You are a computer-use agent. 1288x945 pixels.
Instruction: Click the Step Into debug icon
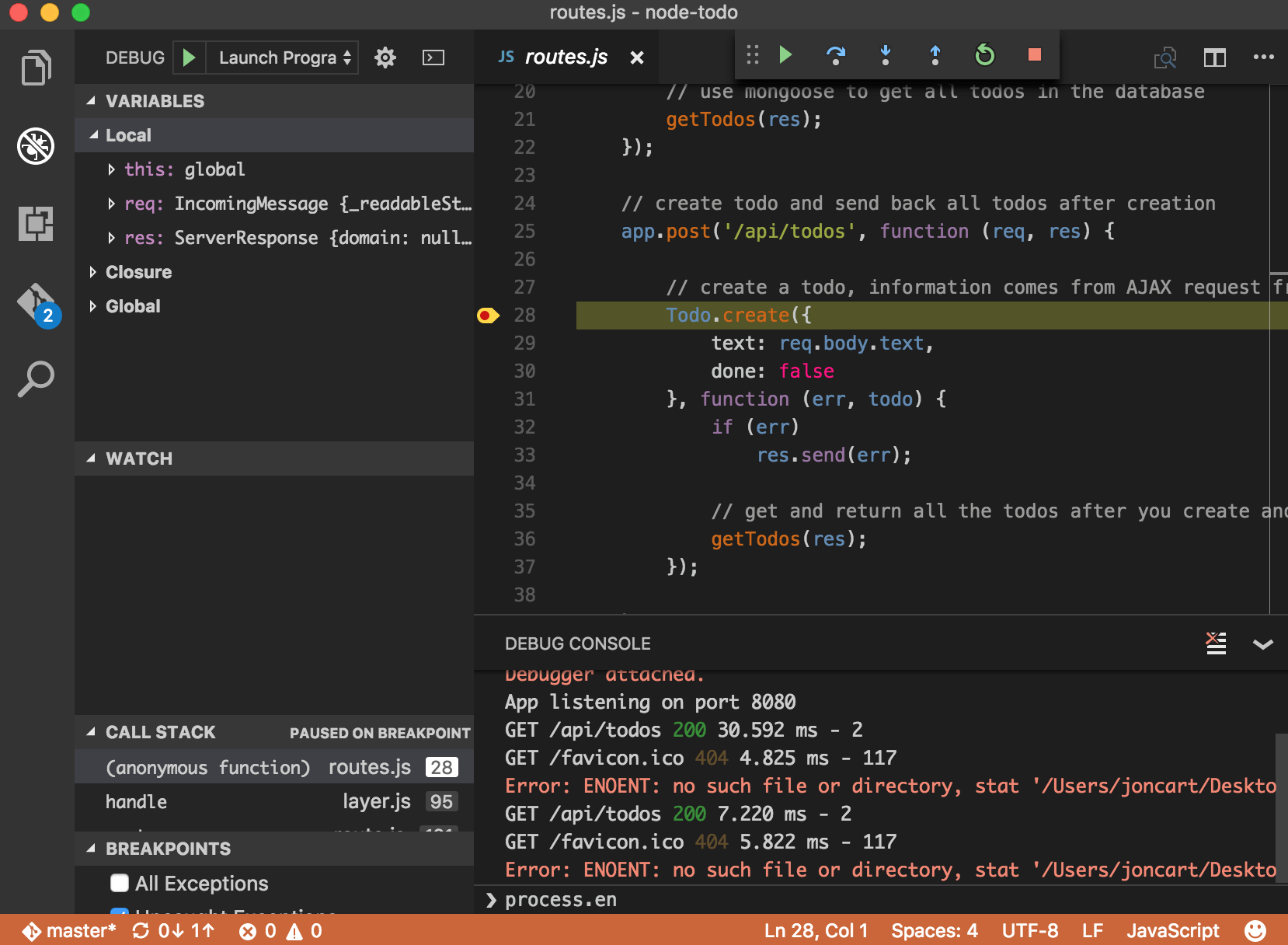point(886,55)
